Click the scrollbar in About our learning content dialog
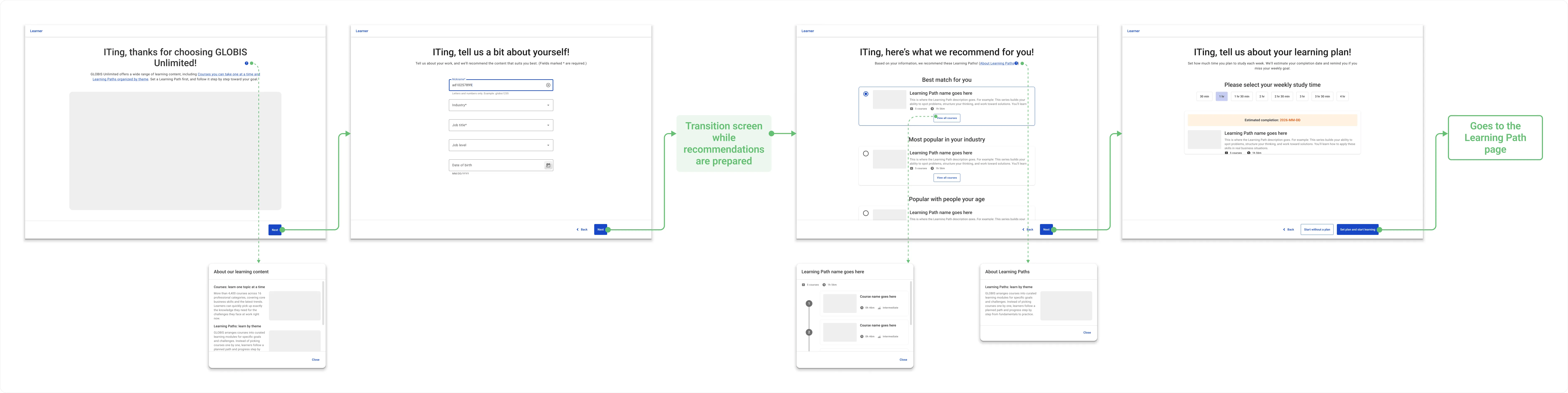This screenshot has height=393, width=1568. [323, 303]
